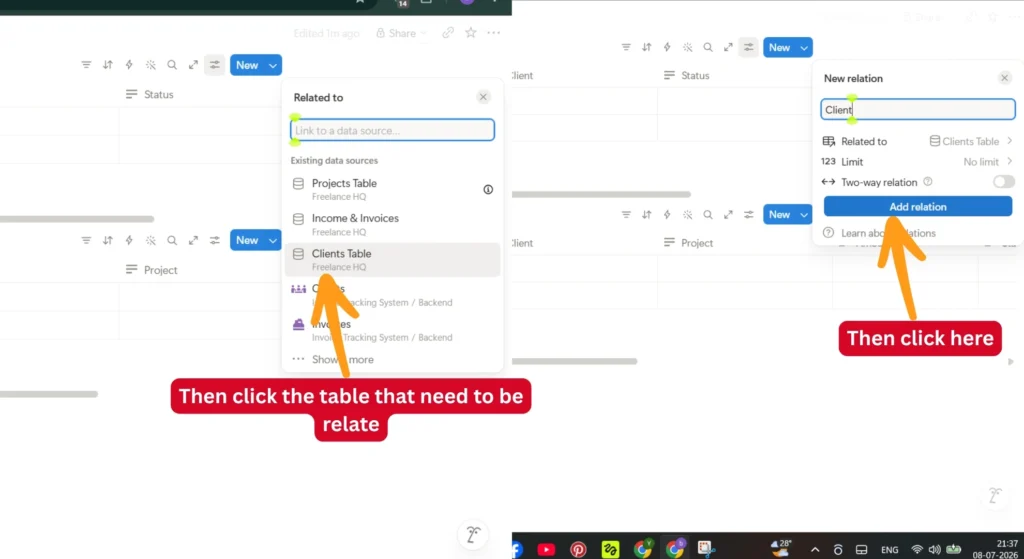The width and height of the screenshot is (1024, 559).
Task: Click highlighted settings icon in New relation screenshot
Action: [748, 47]
